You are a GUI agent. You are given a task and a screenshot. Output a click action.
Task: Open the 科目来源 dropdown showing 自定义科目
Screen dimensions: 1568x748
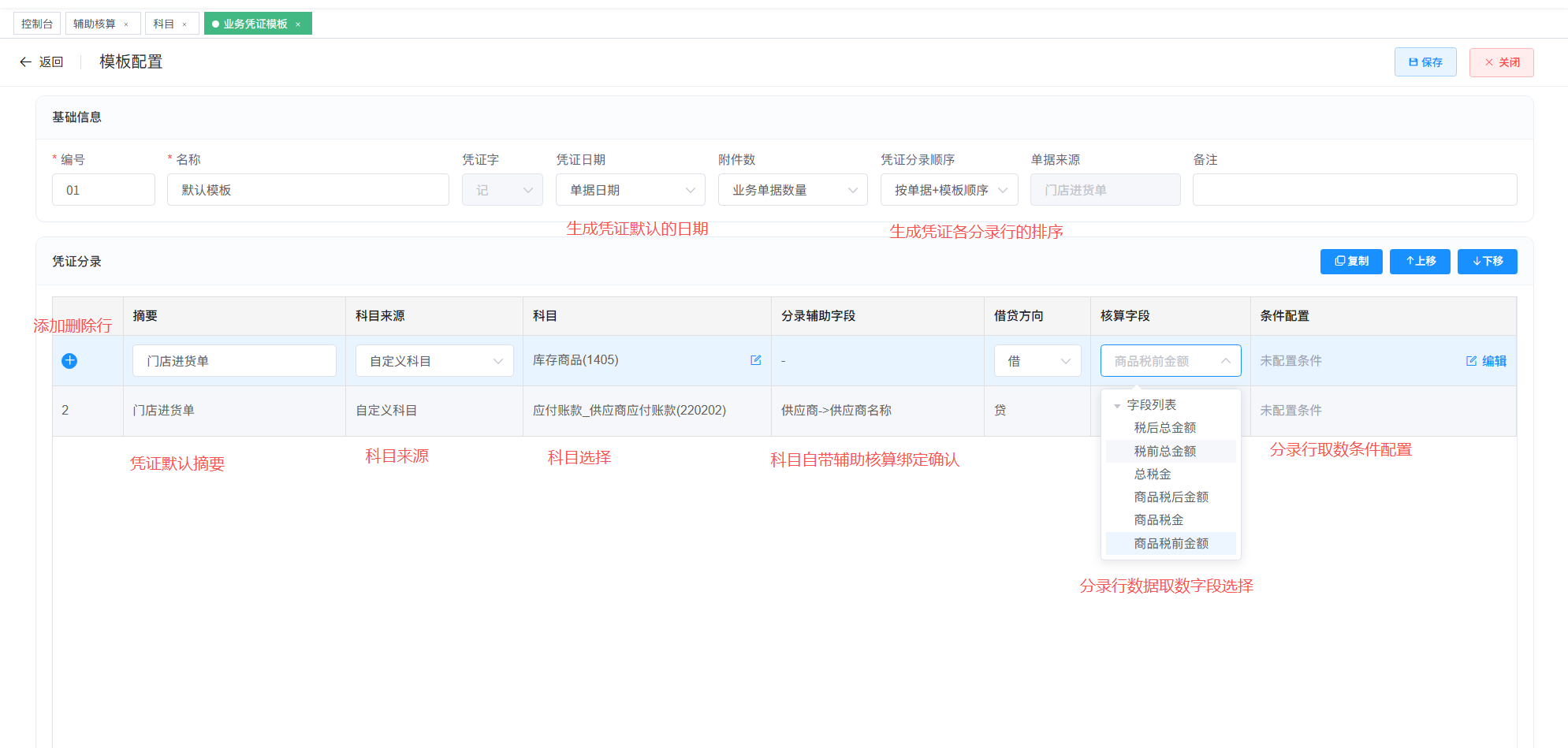[x=434, y=361]
